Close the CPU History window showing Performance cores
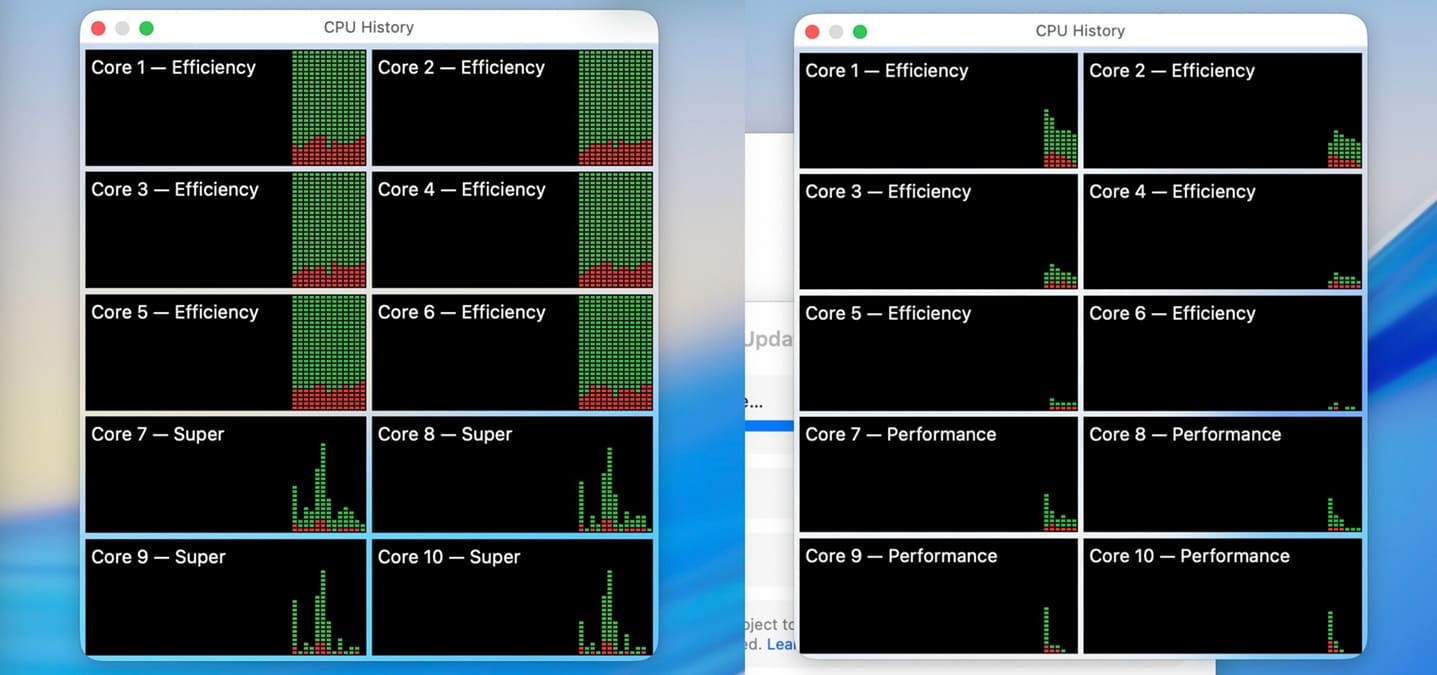 coord(812,32)
